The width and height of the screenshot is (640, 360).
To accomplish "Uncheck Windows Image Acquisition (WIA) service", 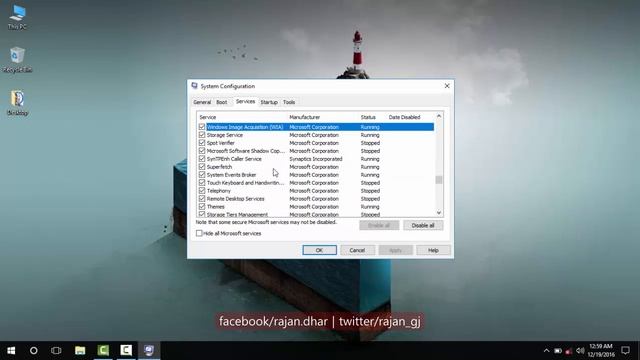I will coord(202,127).
